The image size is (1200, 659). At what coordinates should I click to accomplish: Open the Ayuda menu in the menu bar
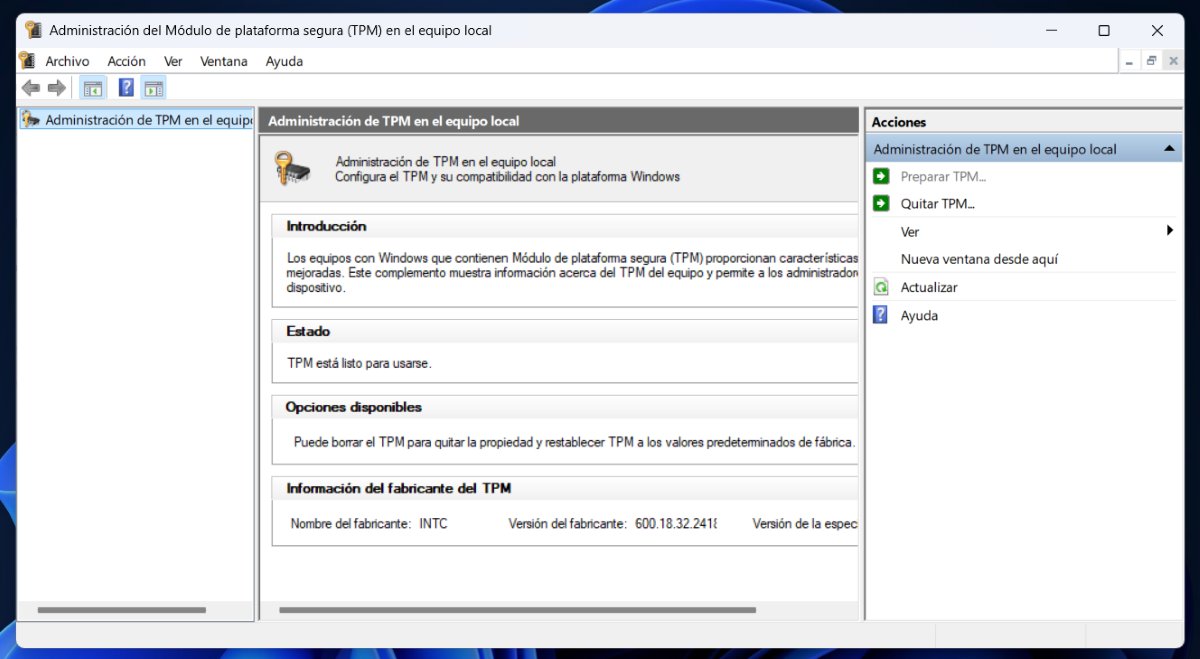pos(284,61)
